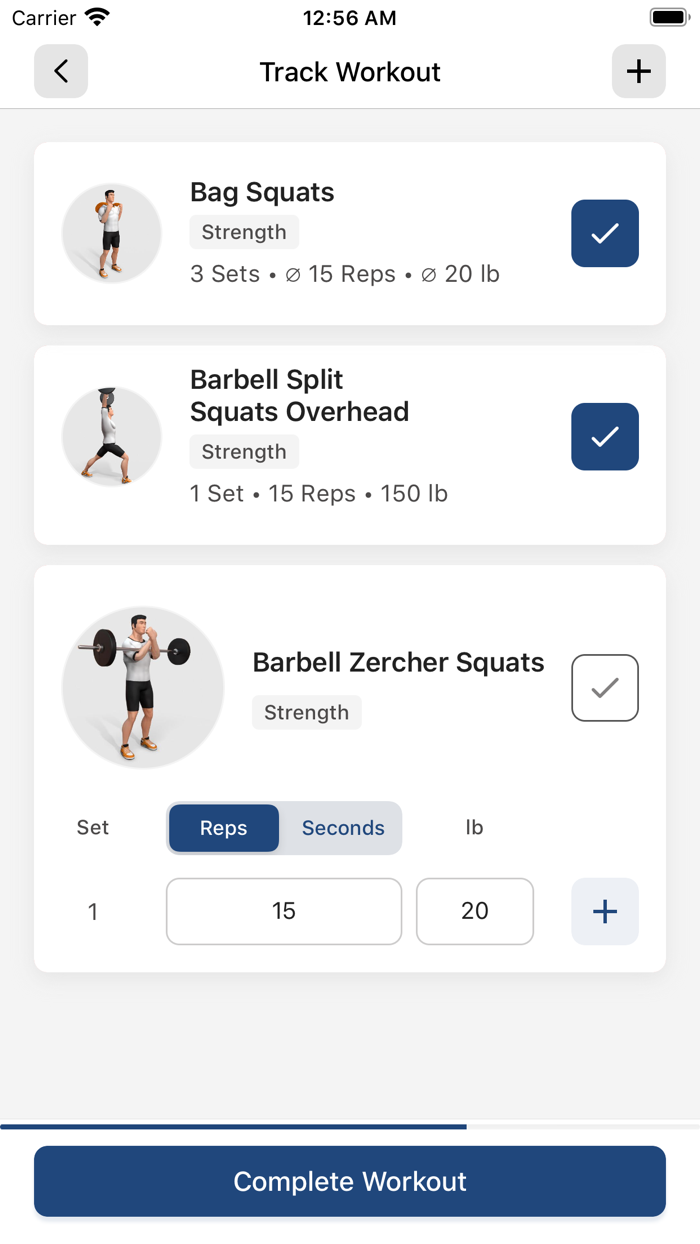The image size is (700, 1244).
Task: Click the reps input showing 15
Action: (x=283, y=911)
